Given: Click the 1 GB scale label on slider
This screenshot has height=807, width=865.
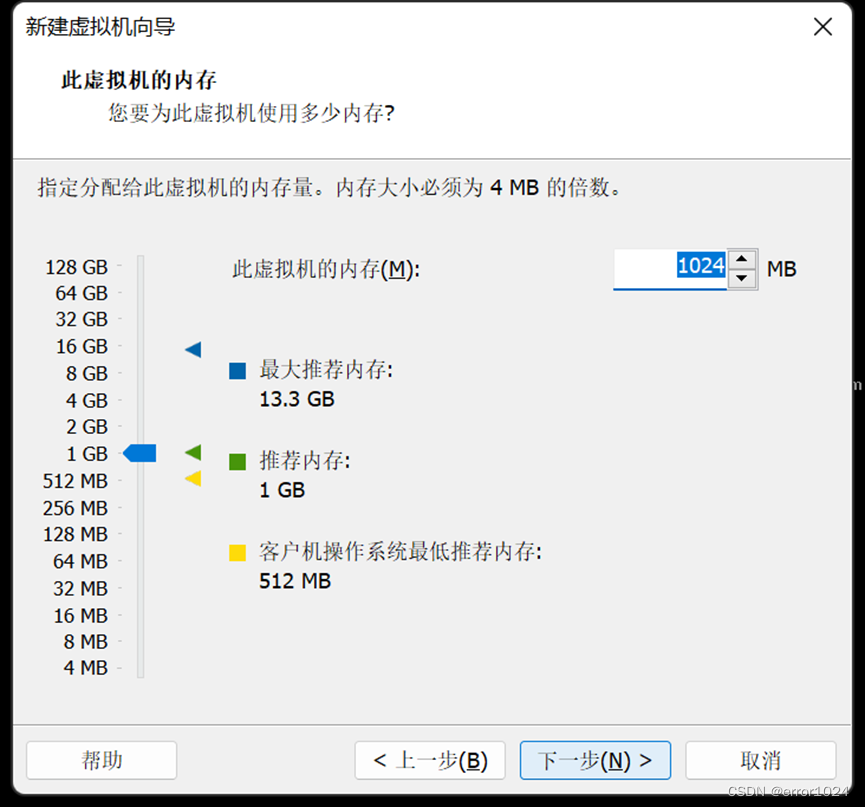Looking at the screenshot, I should click(87, 454).
